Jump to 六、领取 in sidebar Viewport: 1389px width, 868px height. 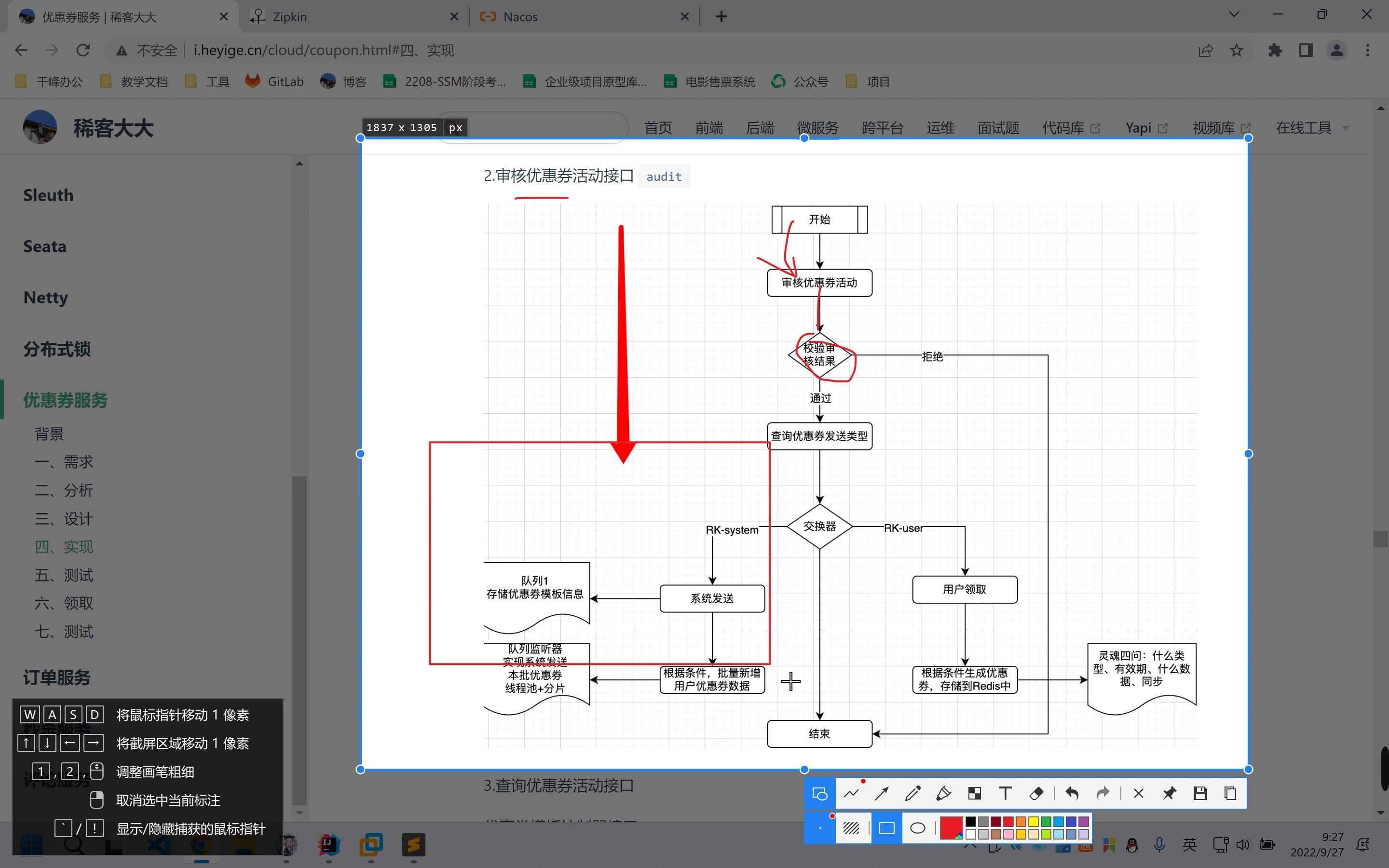pos(64,603)
